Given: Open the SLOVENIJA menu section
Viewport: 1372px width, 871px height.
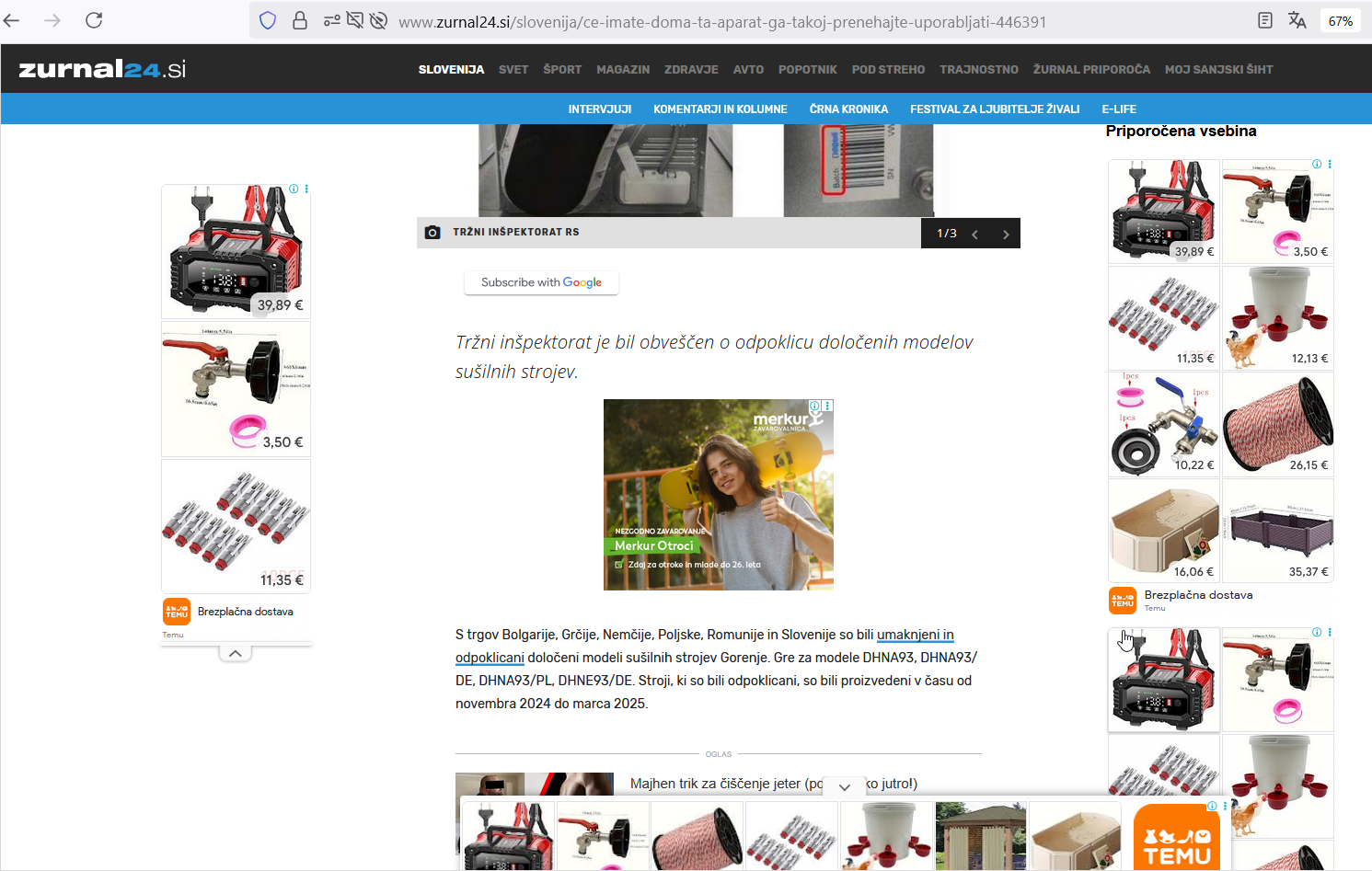Looking at the screenshot, I should pos(451,70).
